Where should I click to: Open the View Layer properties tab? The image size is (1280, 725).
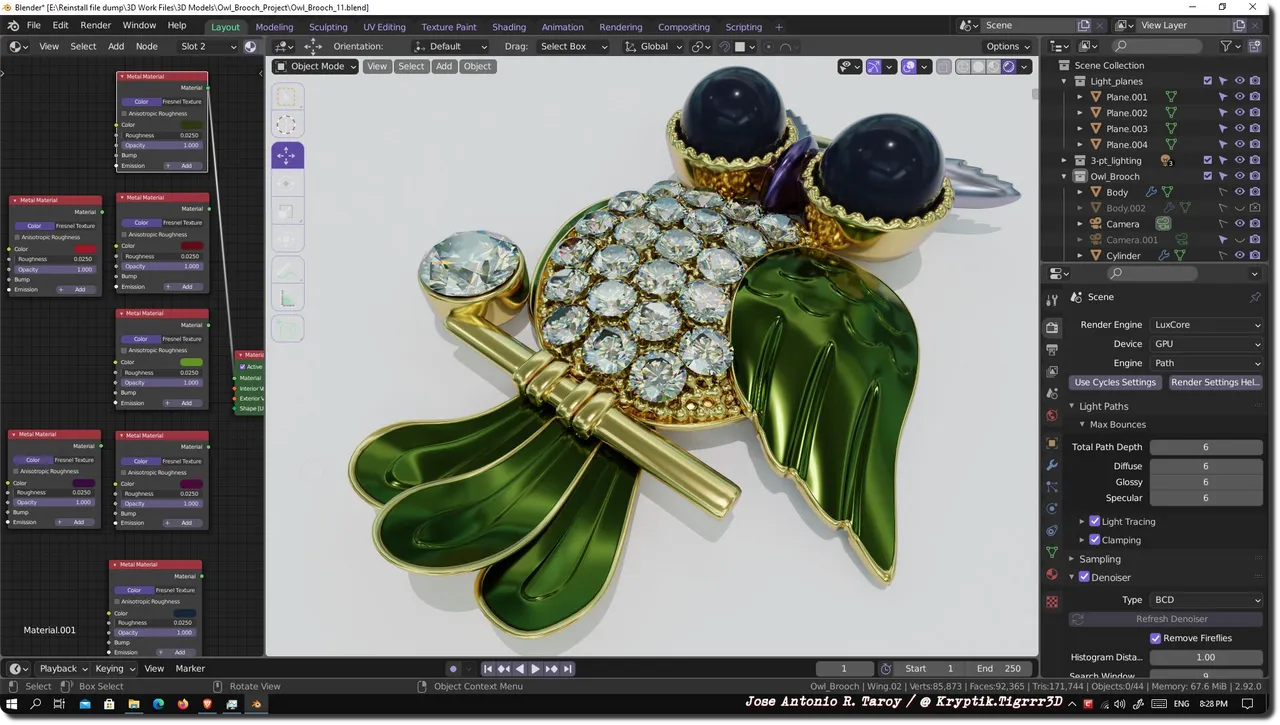click(1052, 372)
